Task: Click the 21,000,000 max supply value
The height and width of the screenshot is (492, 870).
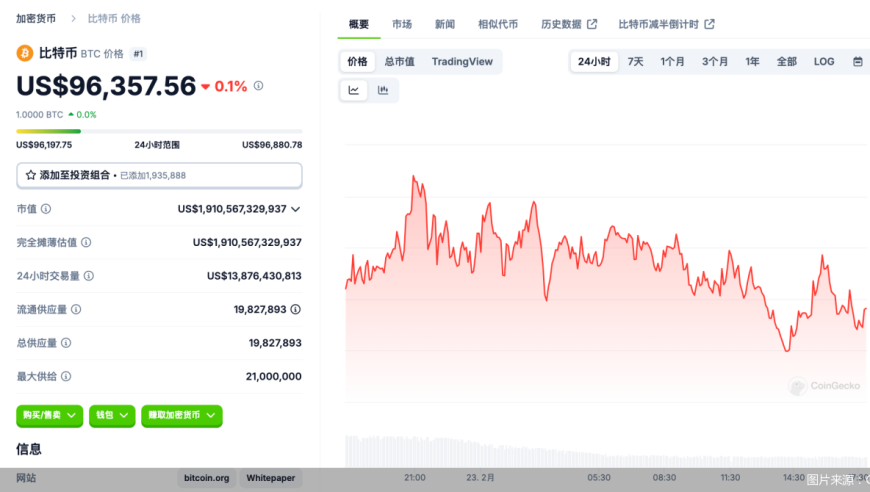Action: [274, 376]
